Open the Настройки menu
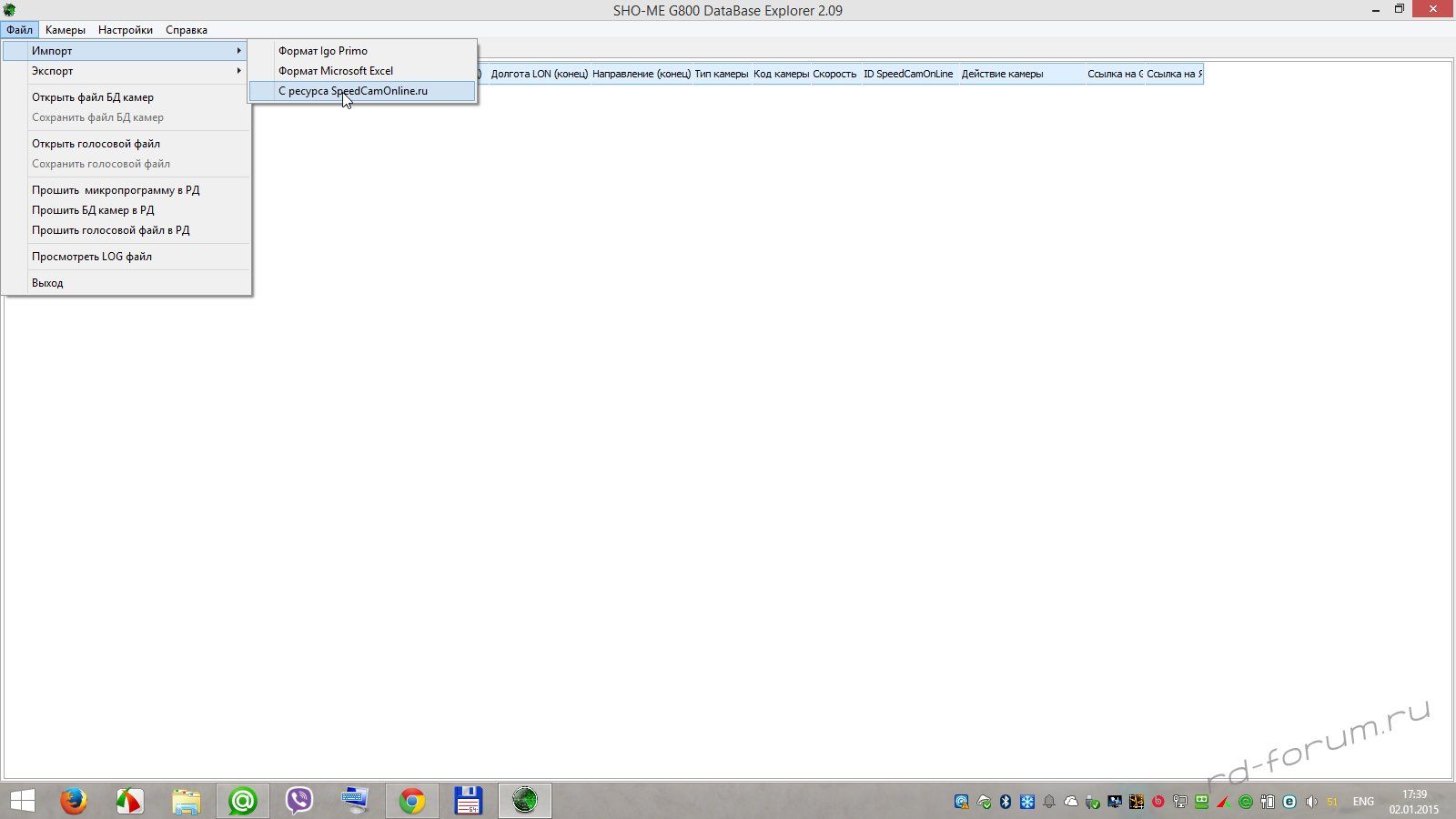 pos(126,30)
